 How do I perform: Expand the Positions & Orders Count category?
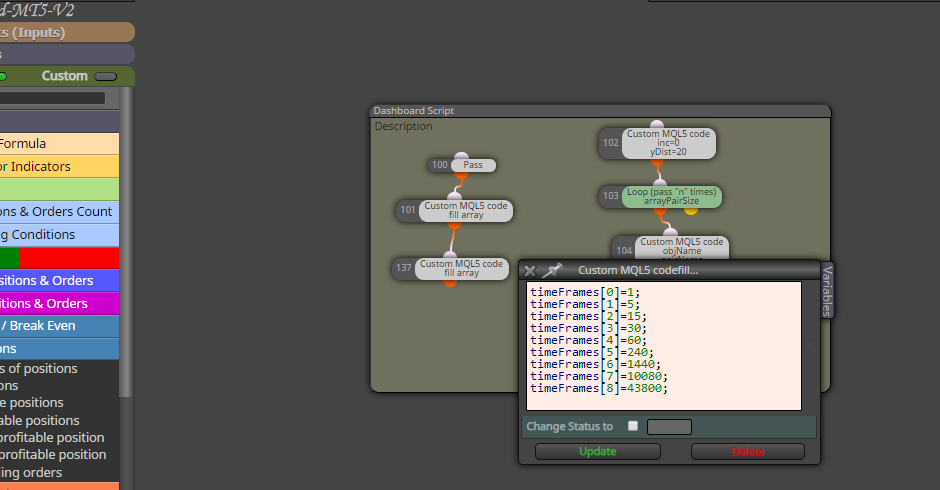click(x=59, y=212)
